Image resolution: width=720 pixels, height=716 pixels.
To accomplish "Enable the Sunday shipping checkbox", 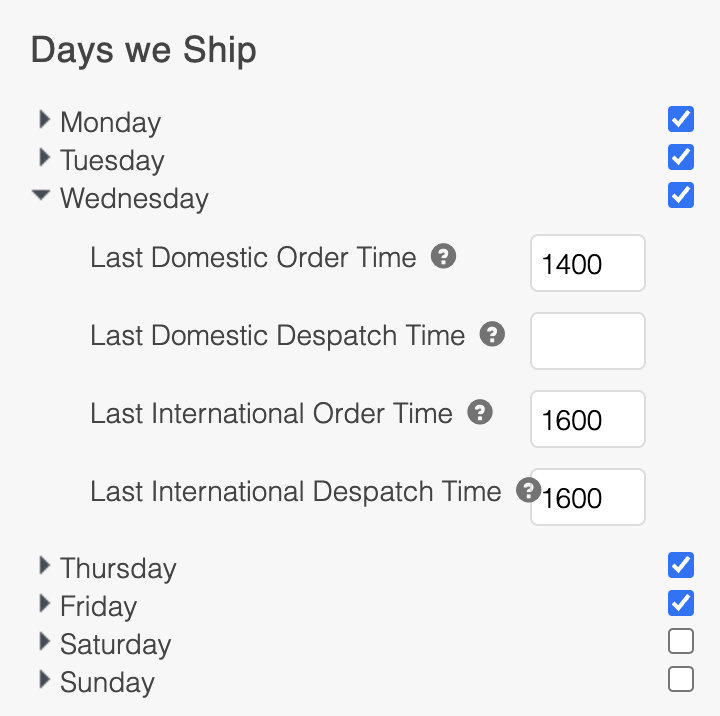I will [x=681, y=679].
